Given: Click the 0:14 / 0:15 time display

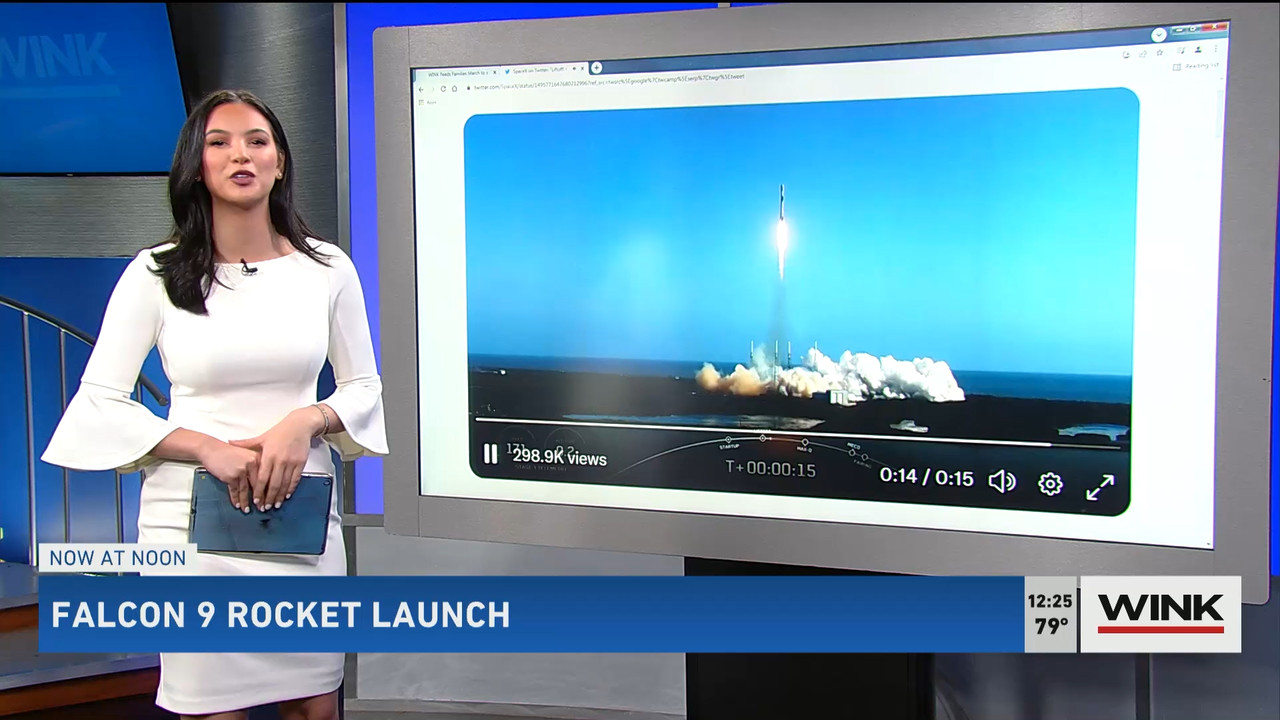Looking at the screenshot, I should (x=926, y=477).
